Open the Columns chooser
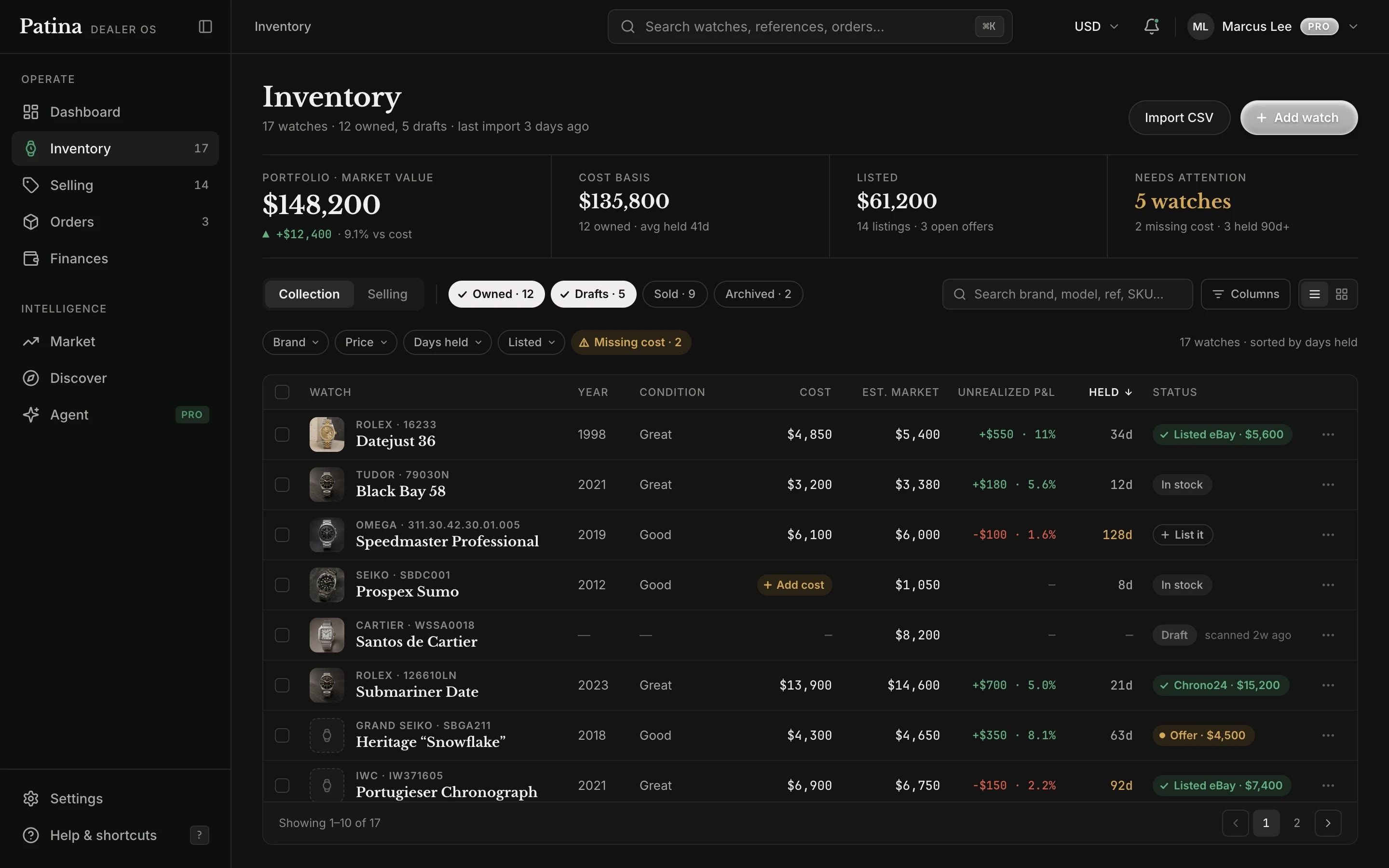Screen dimensions: 1389x868 click(1245, 294)
